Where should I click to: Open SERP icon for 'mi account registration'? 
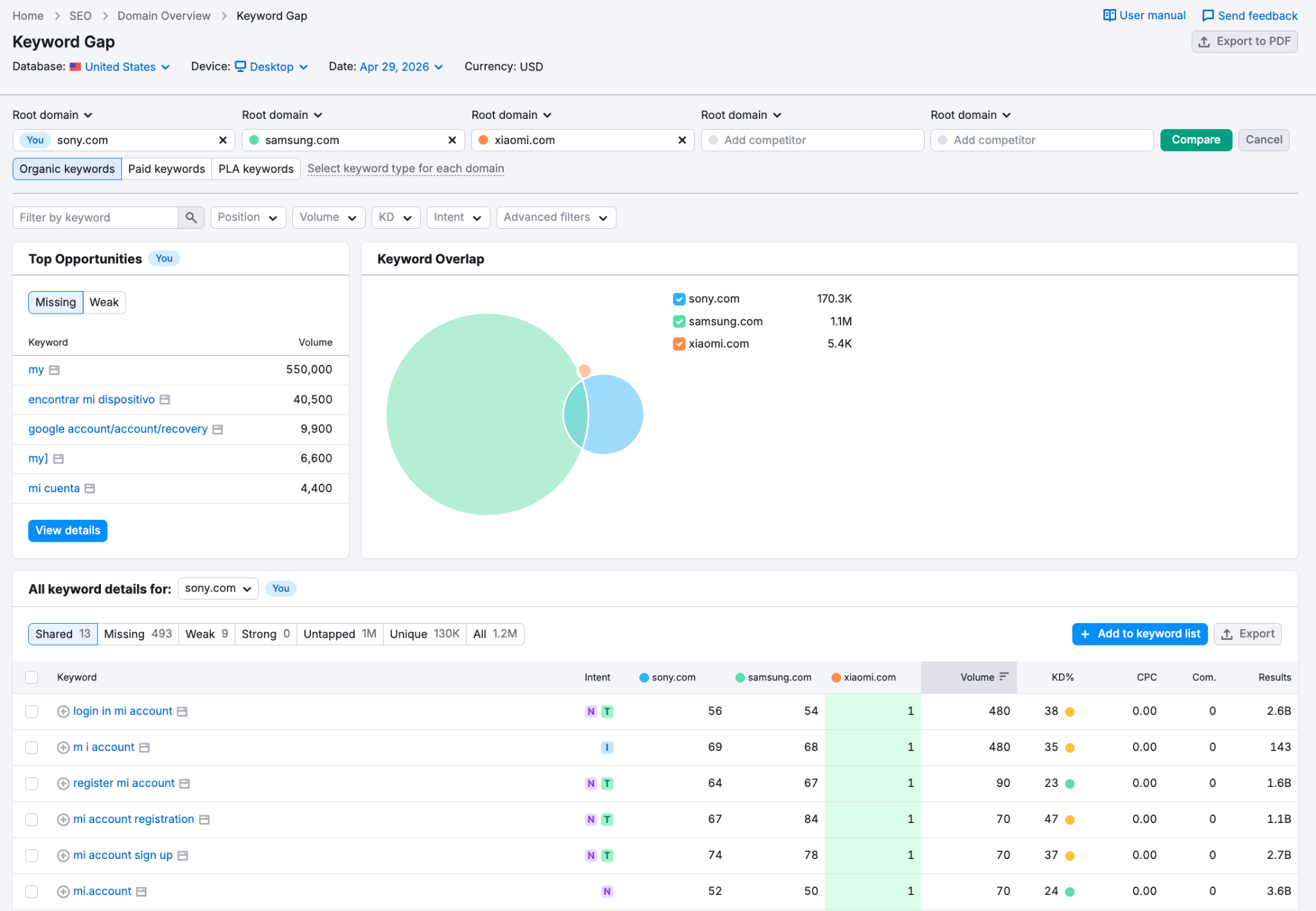tap(204, 820)
